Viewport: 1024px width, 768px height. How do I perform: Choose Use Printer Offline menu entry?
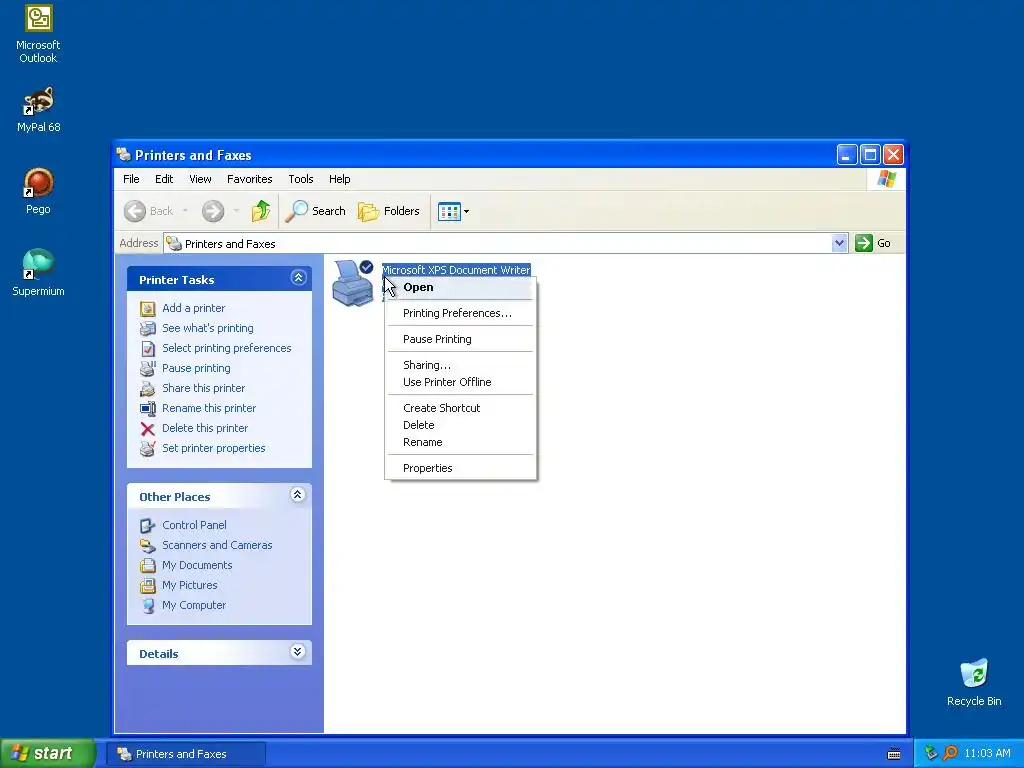coord(460,382)
